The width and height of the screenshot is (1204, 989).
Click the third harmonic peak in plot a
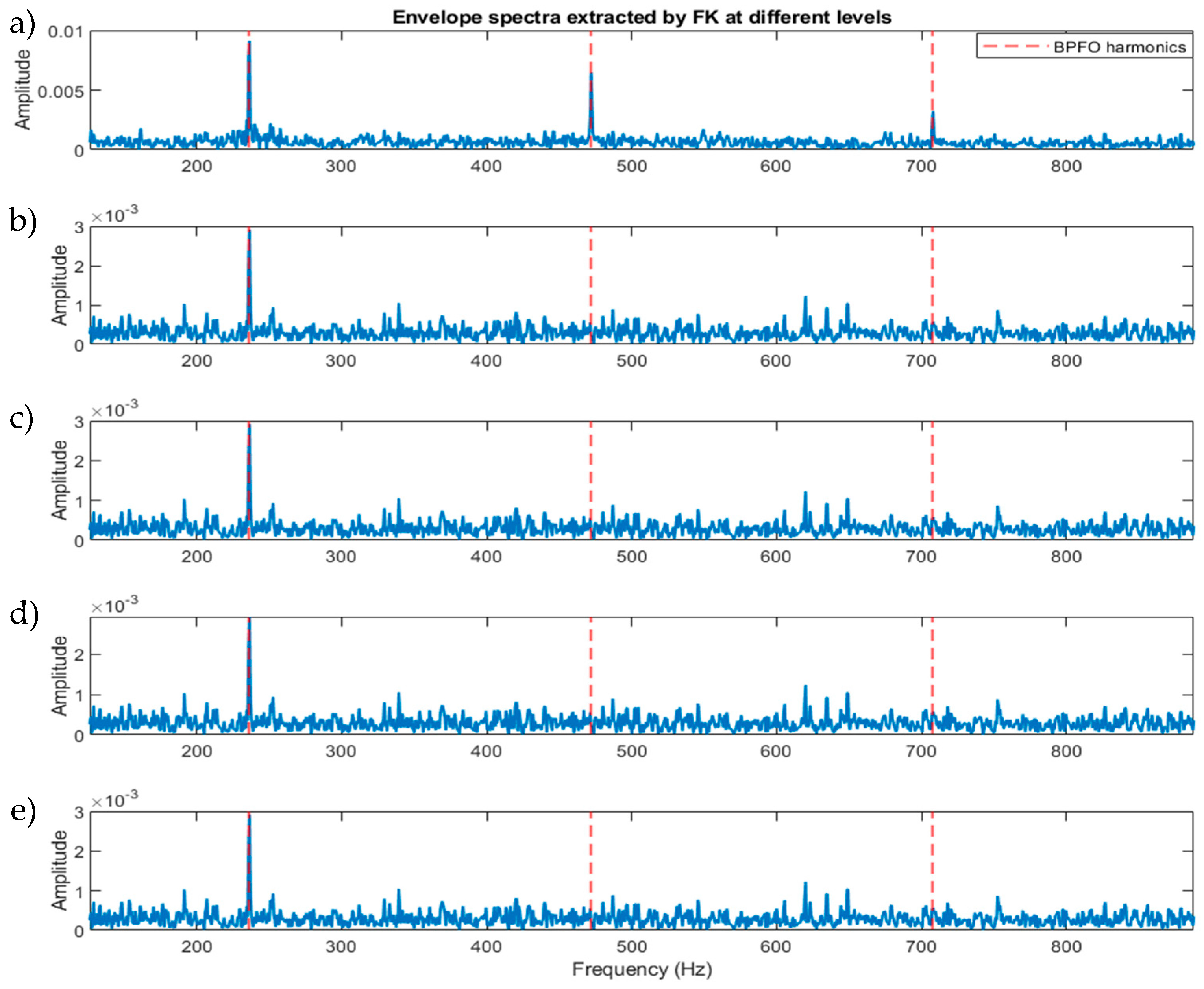(x=933, y=116)
